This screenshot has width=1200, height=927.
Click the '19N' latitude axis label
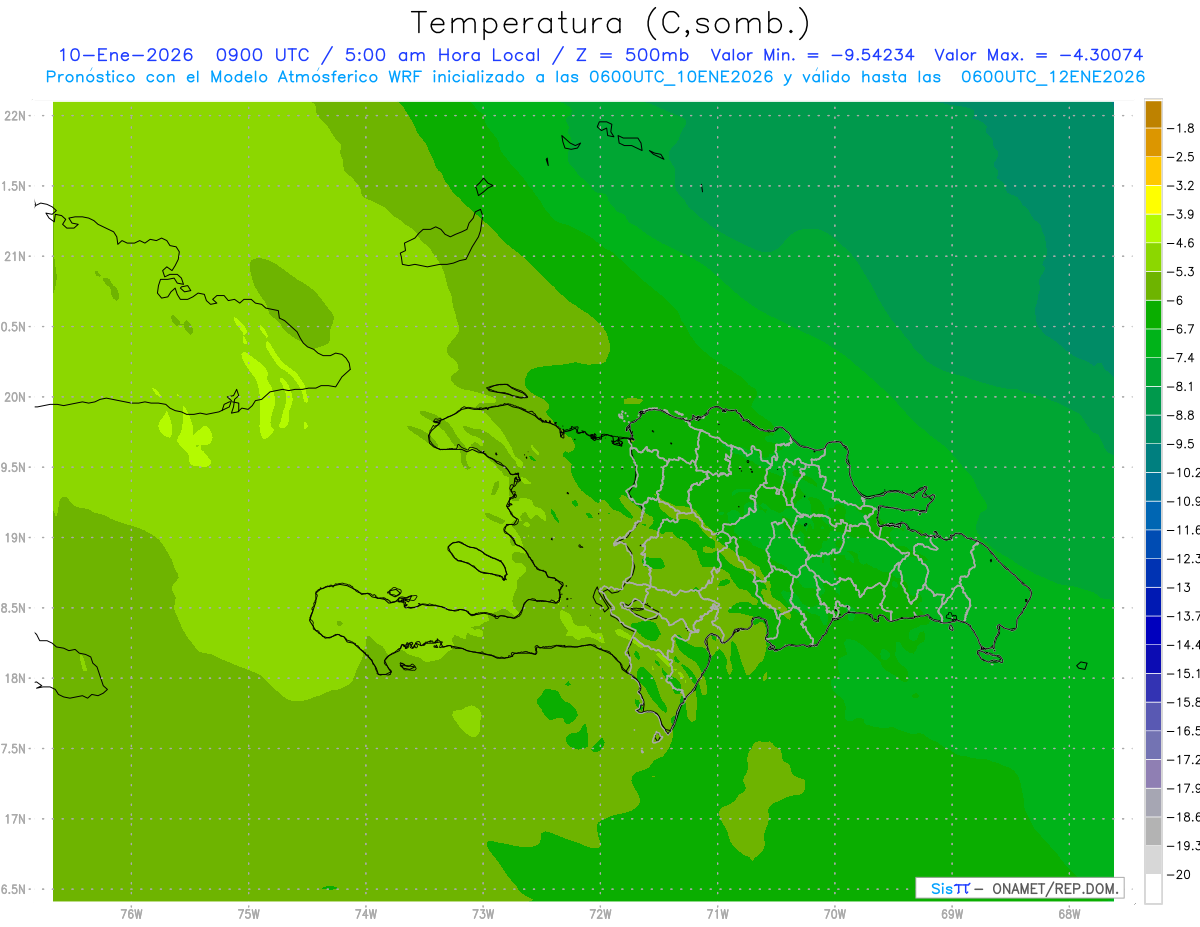[x=16, y=538]
